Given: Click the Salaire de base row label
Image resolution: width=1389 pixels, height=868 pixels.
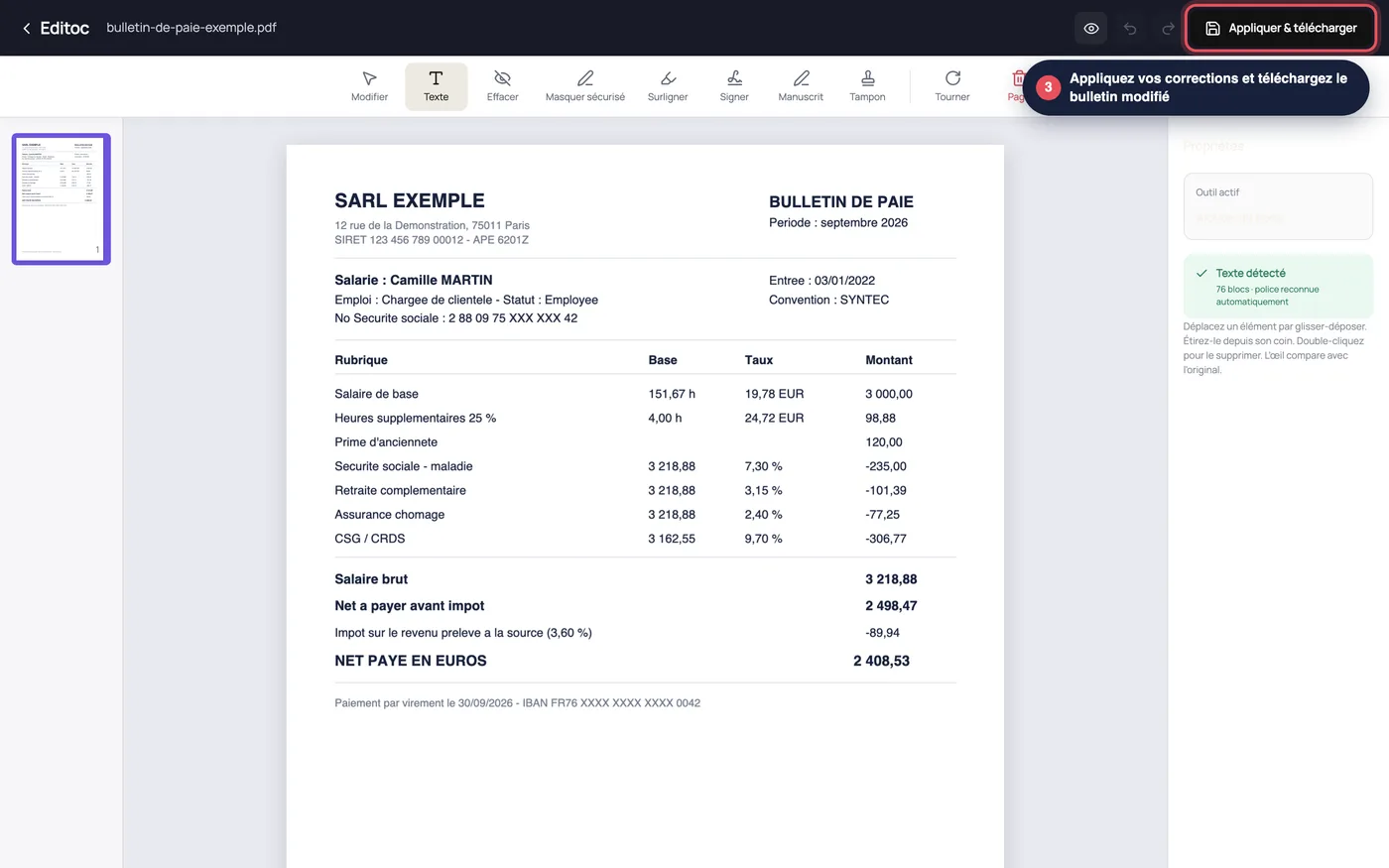Looking at the screenshot, I should [x=376, y=394].
